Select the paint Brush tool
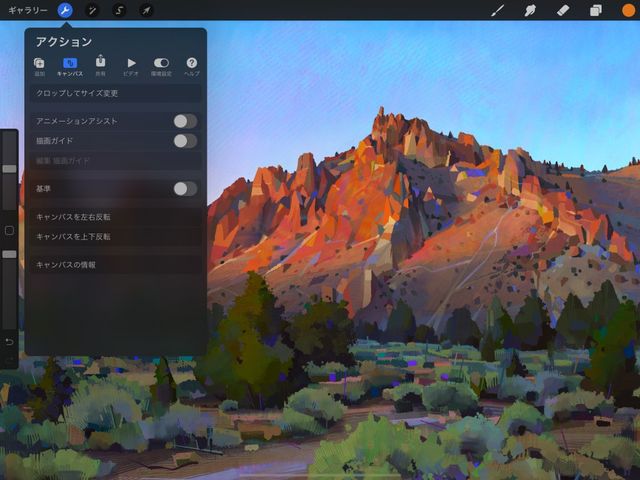640x480 pixels. coord(497,10)
